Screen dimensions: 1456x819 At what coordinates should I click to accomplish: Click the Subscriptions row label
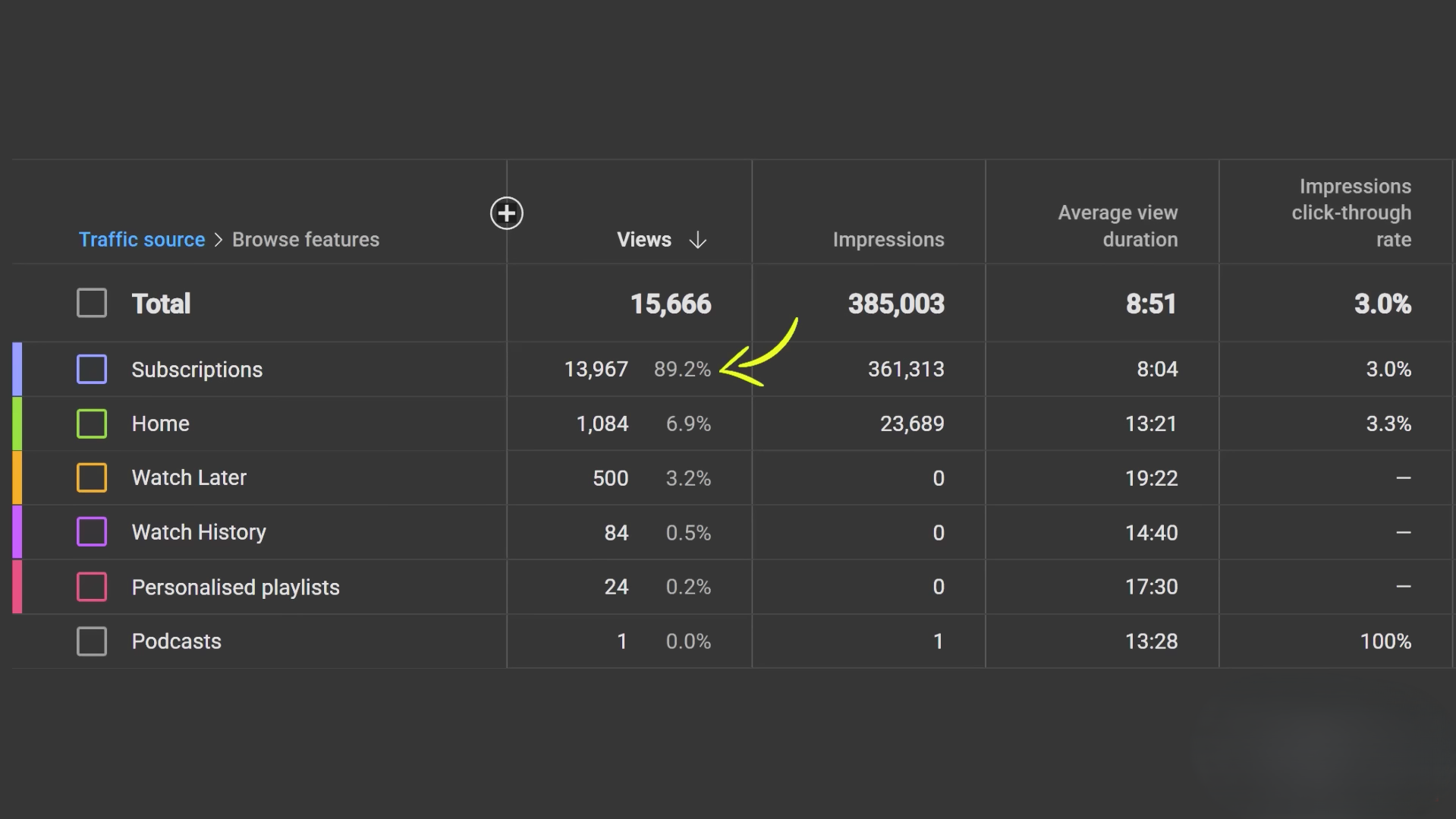[x=197, y=370]
